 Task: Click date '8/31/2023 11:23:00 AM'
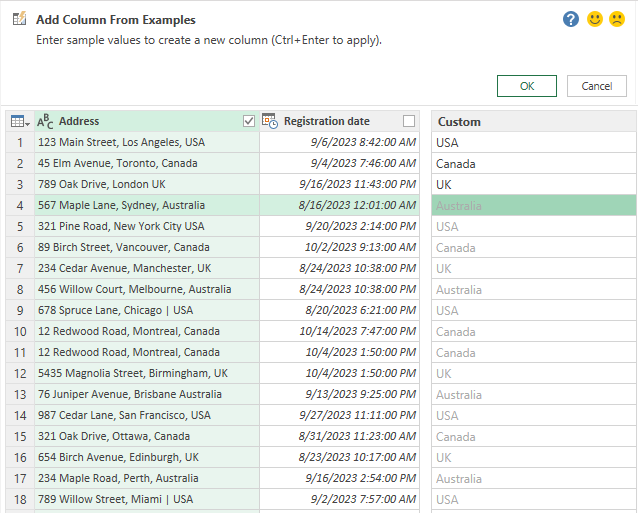(339, 437)
